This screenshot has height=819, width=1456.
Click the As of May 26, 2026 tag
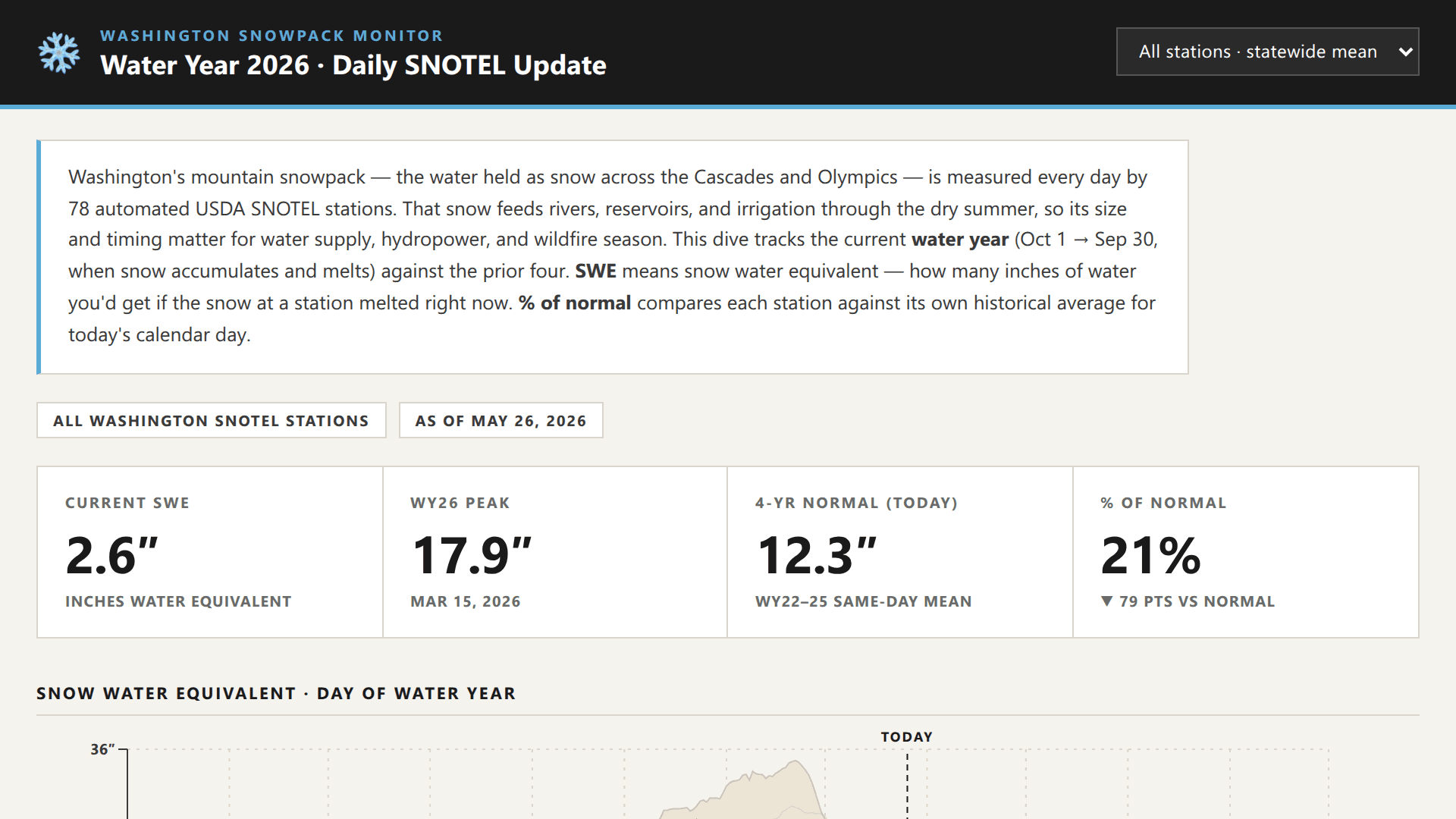coord(500,420)
